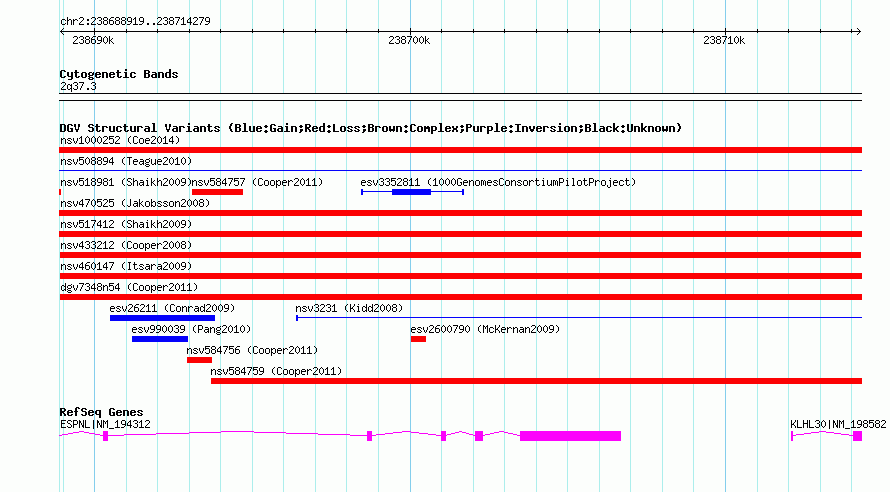Select the red nsv460147 loss bar
This screenshot has height=492, width=890.
pyautogui.click(x=460, y=276)
